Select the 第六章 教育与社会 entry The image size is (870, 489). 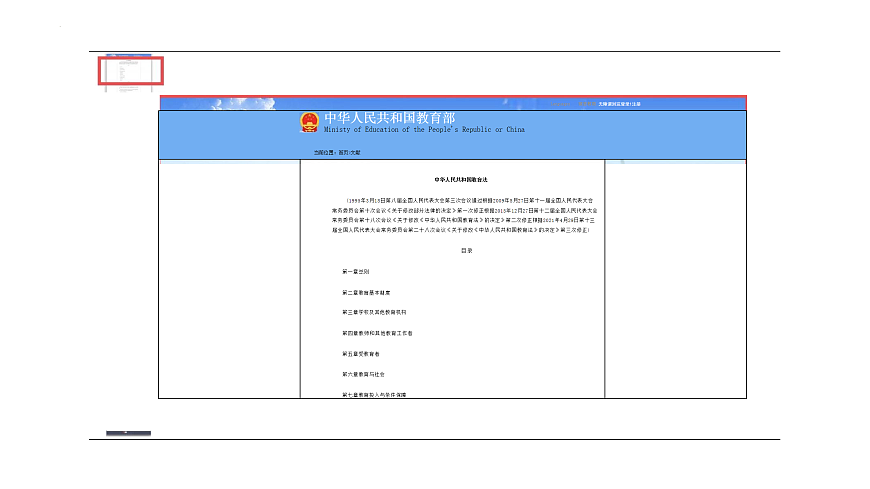363,375
